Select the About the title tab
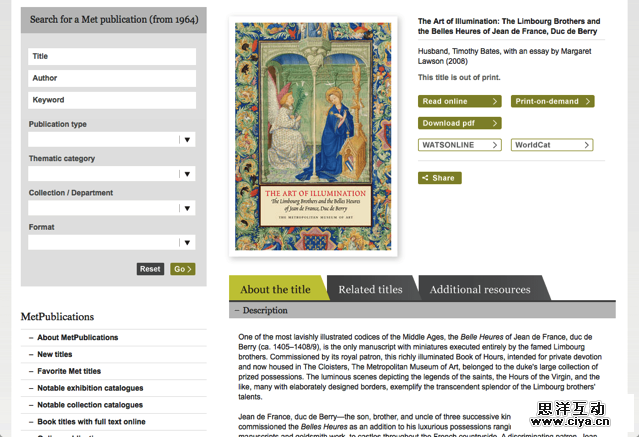 (x=275, y=289)
